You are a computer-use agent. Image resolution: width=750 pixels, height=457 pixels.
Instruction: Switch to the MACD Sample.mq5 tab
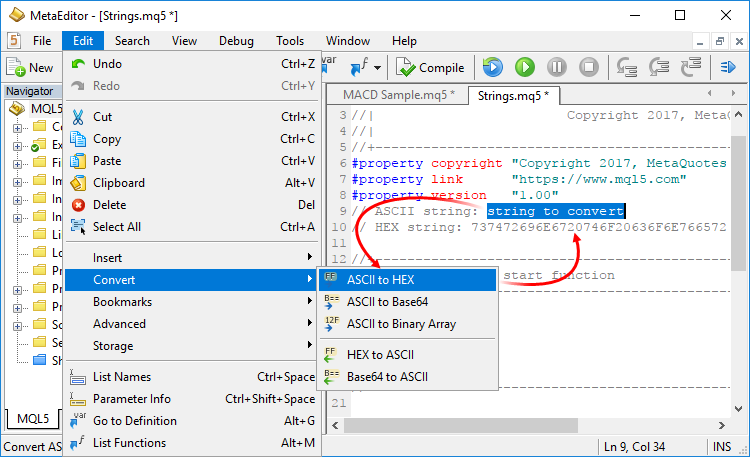pos(398,95)
